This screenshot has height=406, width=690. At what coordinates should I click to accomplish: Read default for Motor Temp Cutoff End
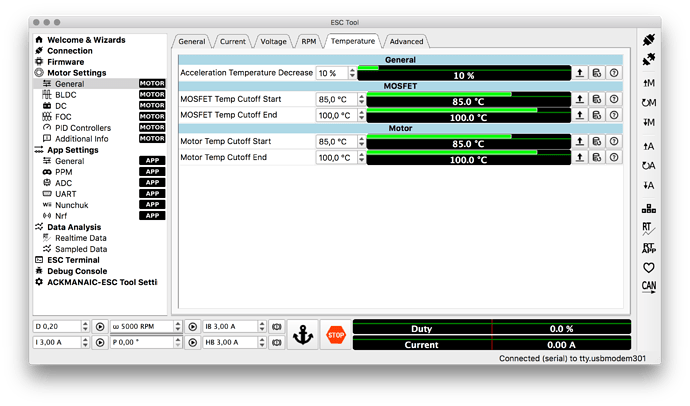pos(597,157)
